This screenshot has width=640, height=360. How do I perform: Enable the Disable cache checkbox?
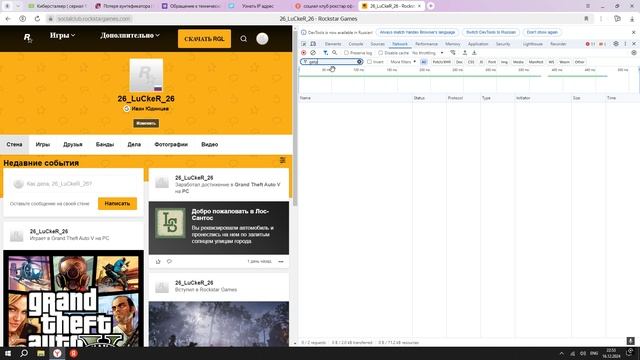tap(380, 53)
